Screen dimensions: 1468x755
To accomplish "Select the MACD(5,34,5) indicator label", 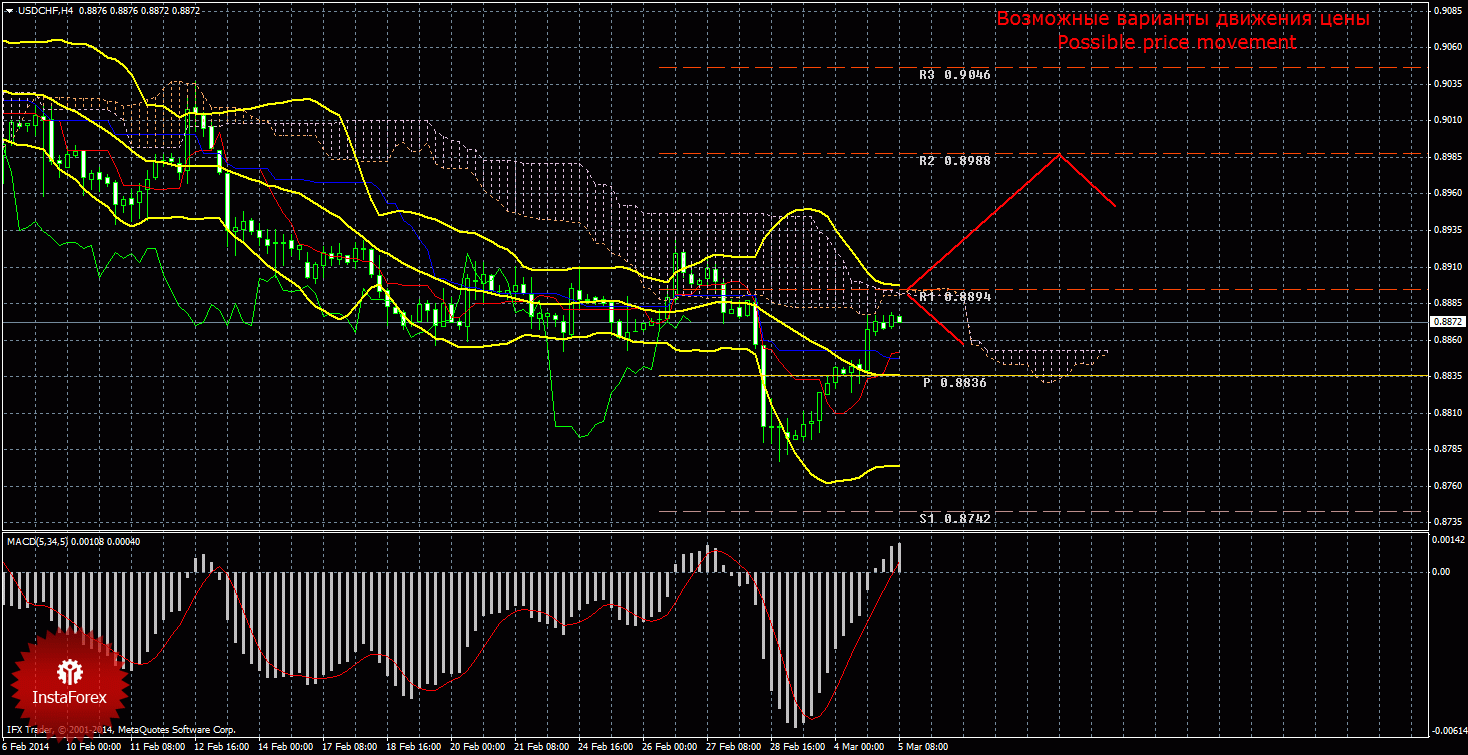I will tap(37, 541).
